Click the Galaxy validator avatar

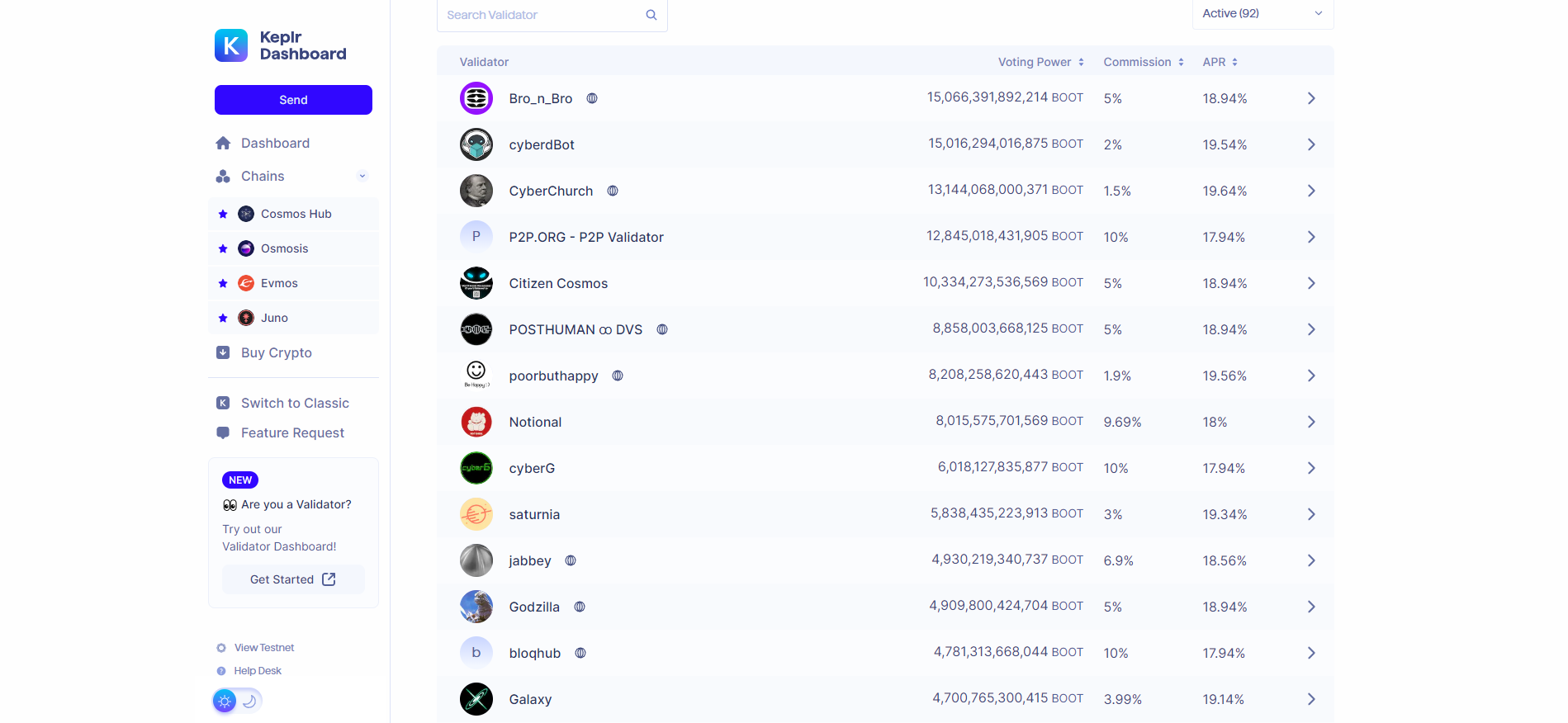point(476,699)
